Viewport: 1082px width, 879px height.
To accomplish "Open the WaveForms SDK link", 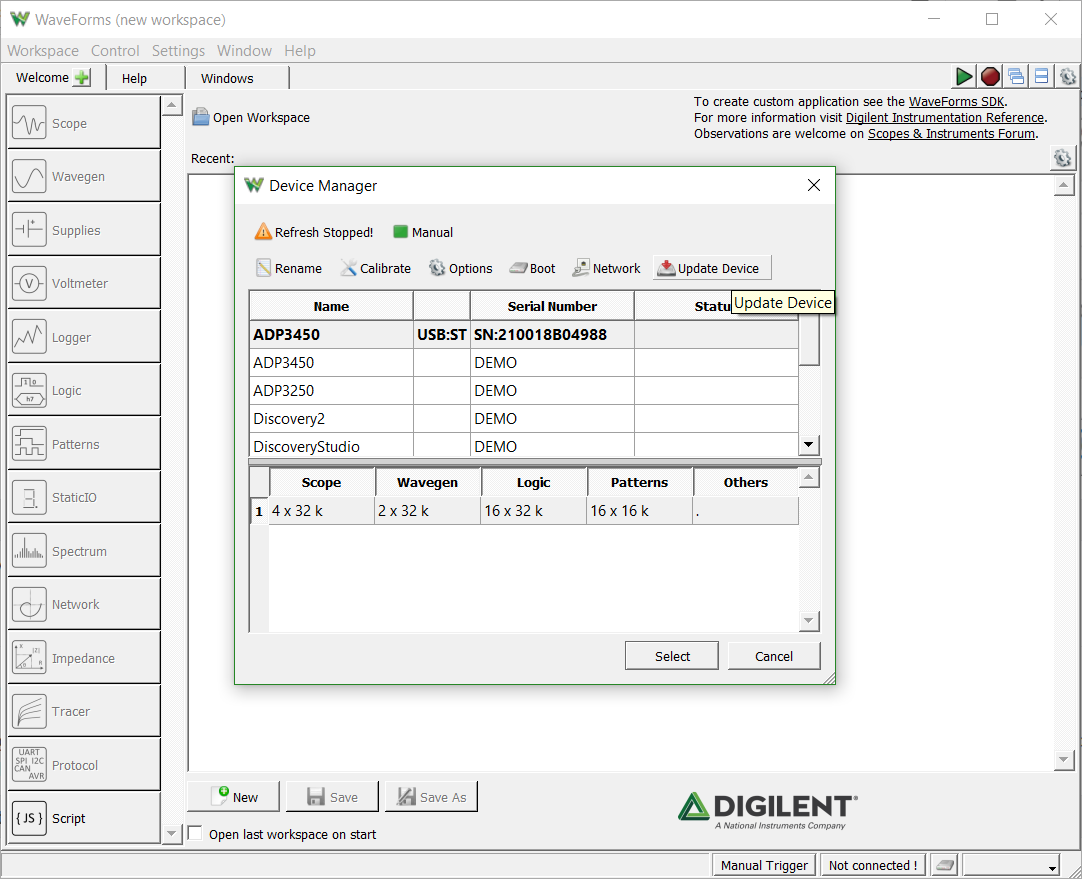I will (956, 101).
